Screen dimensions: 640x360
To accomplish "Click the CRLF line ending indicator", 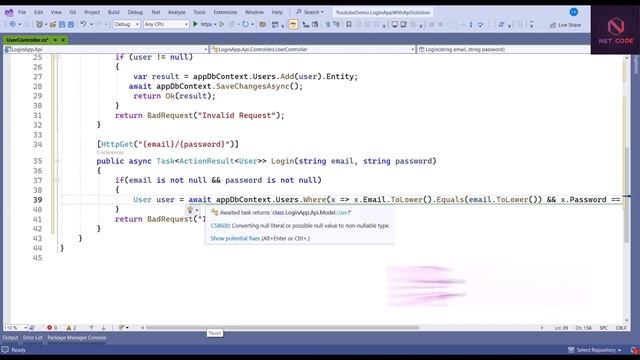I will point(621,328).
